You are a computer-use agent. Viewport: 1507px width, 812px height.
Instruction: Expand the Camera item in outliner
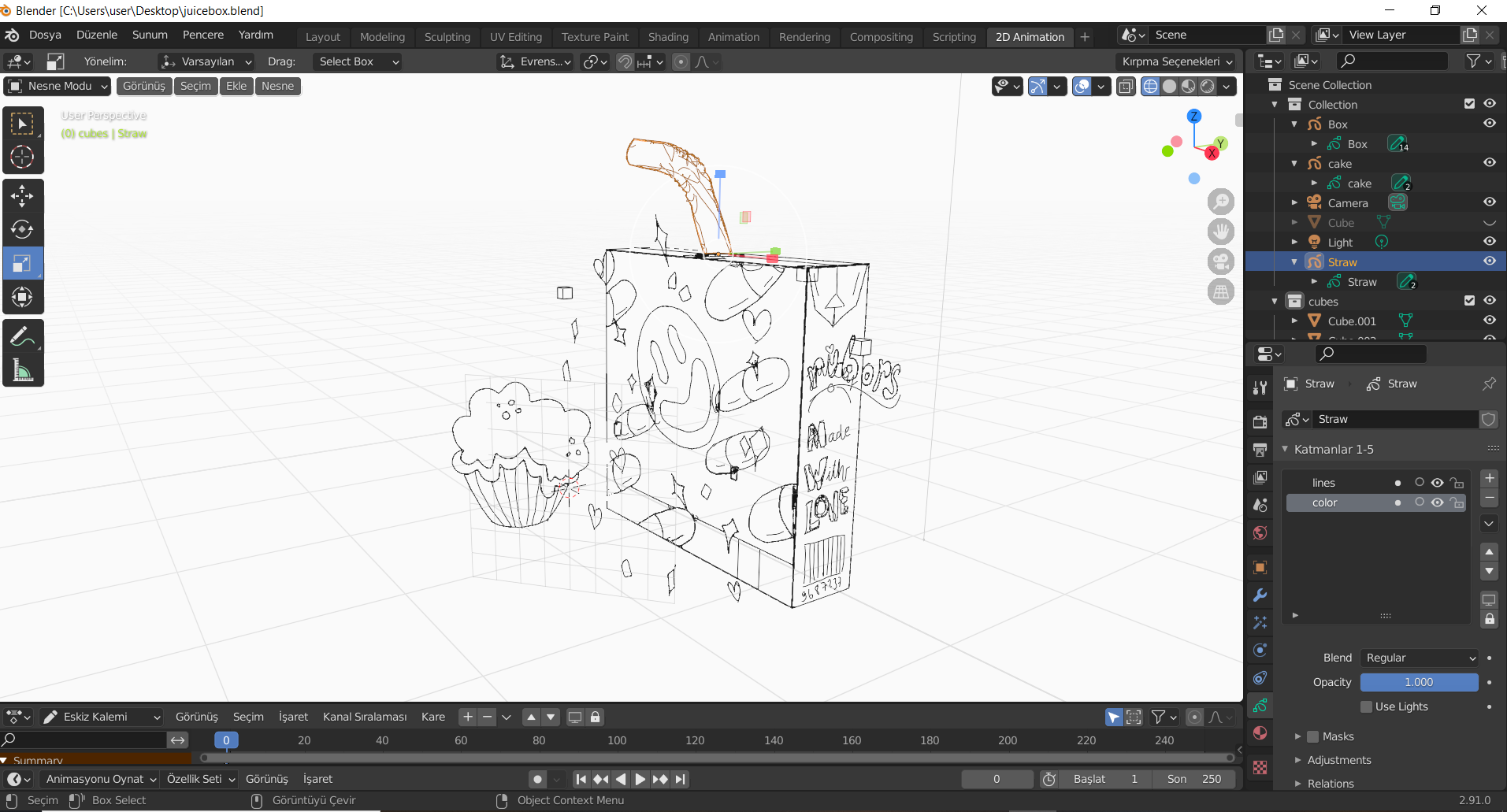point(1294,202)
